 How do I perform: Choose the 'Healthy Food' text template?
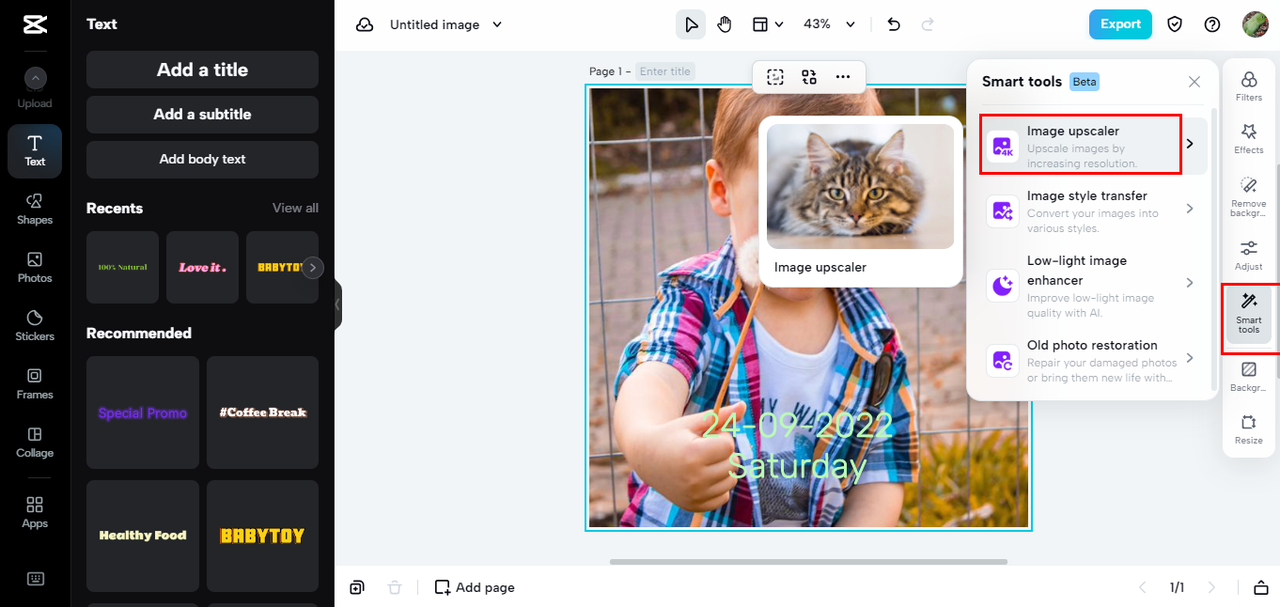tap(142, 536)
